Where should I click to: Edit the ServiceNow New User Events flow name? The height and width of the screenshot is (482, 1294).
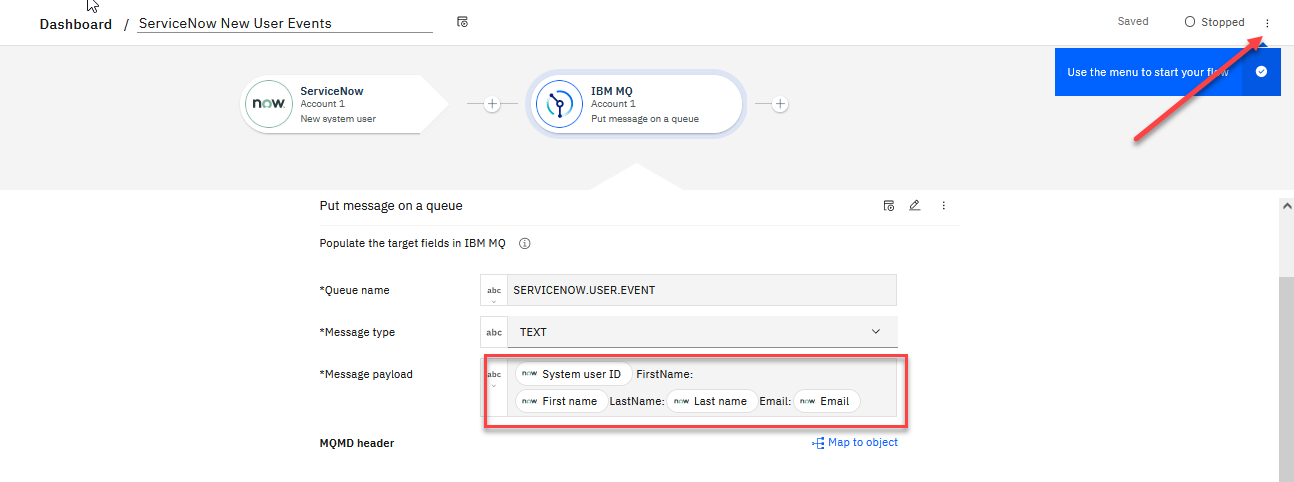click(x=284, y=23)
